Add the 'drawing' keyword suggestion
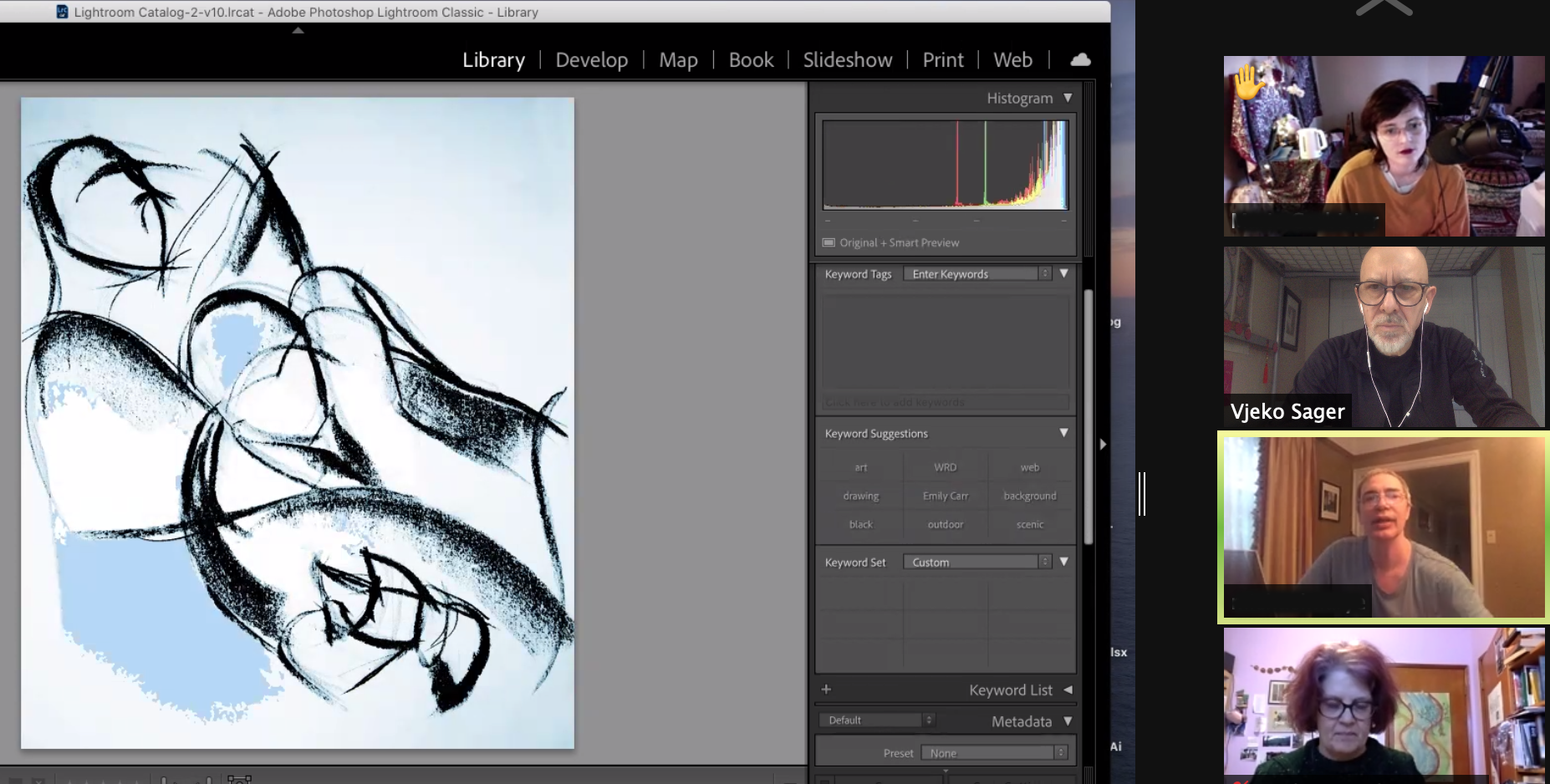This screenshot has height=784, width=1550. pyautogui.click(x=860, y=496)
